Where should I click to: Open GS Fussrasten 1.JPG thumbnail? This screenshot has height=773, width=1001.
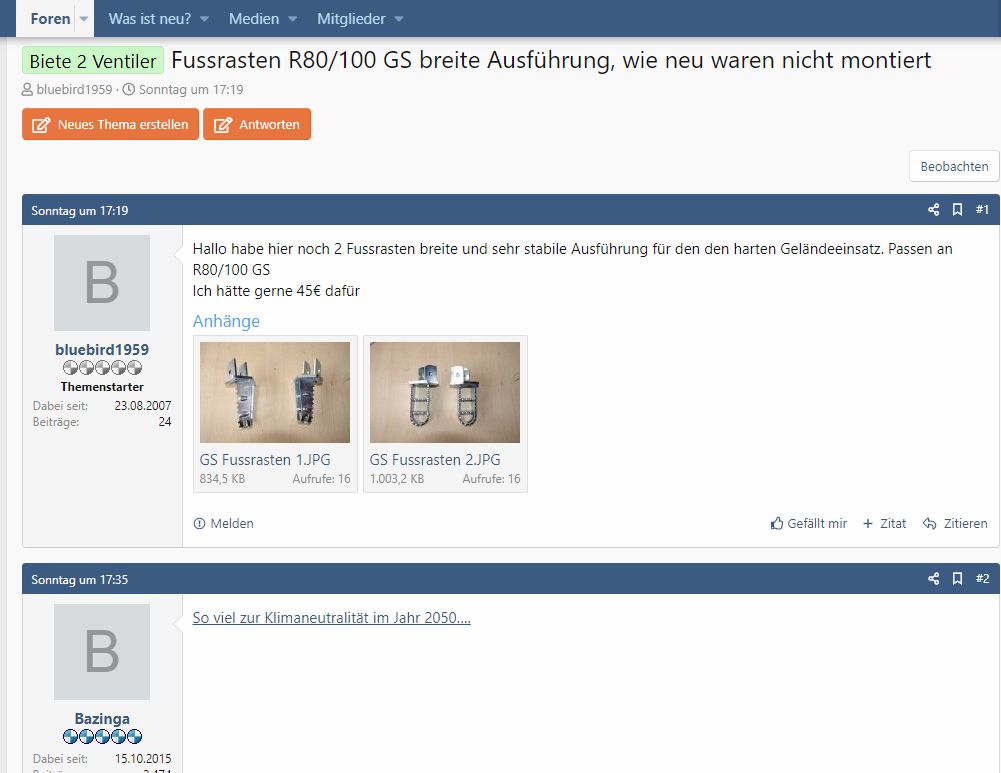(275, 392)
